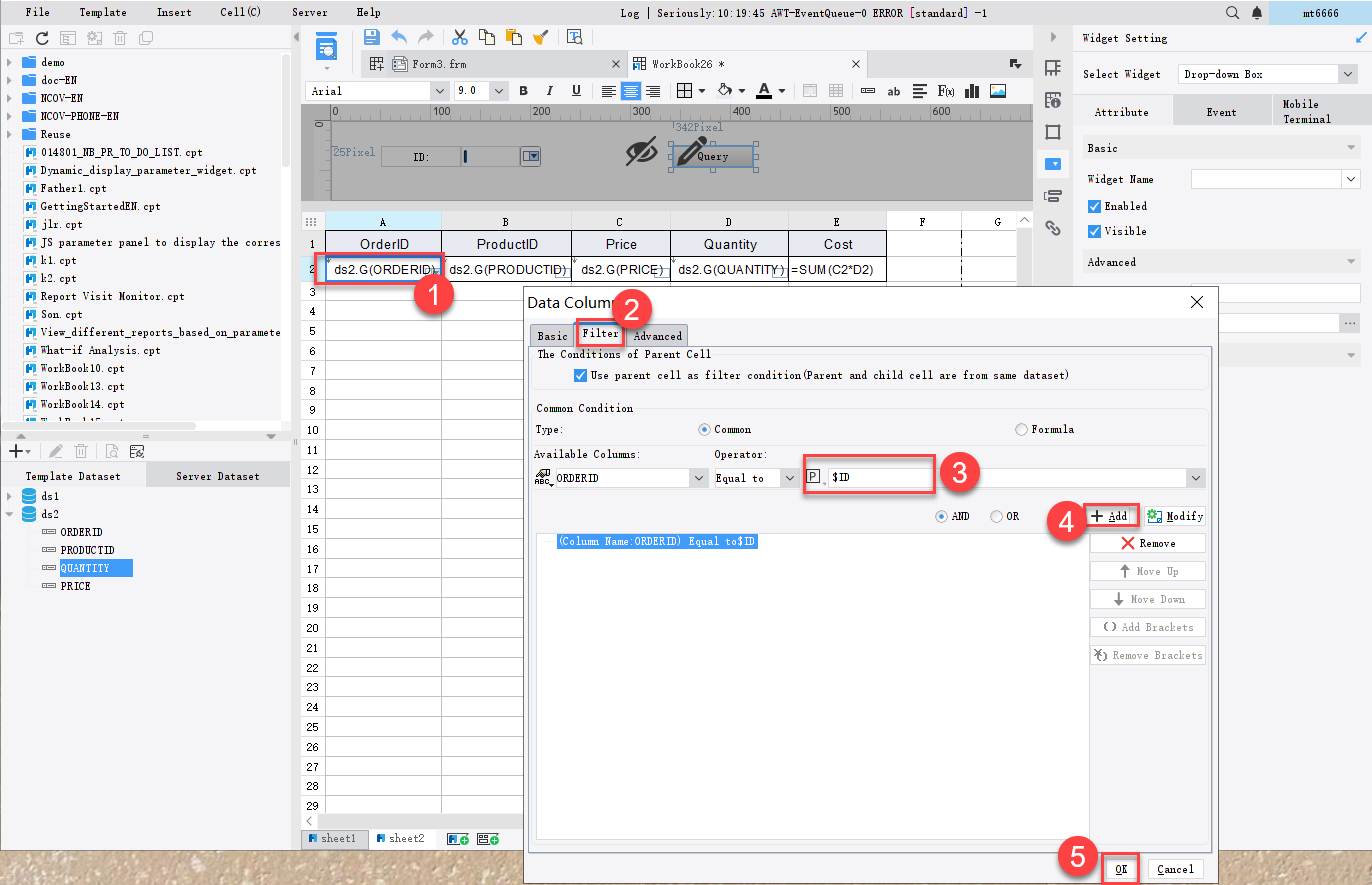Disable the Enabled checkbox in Widget Setting

point(1092,205)
